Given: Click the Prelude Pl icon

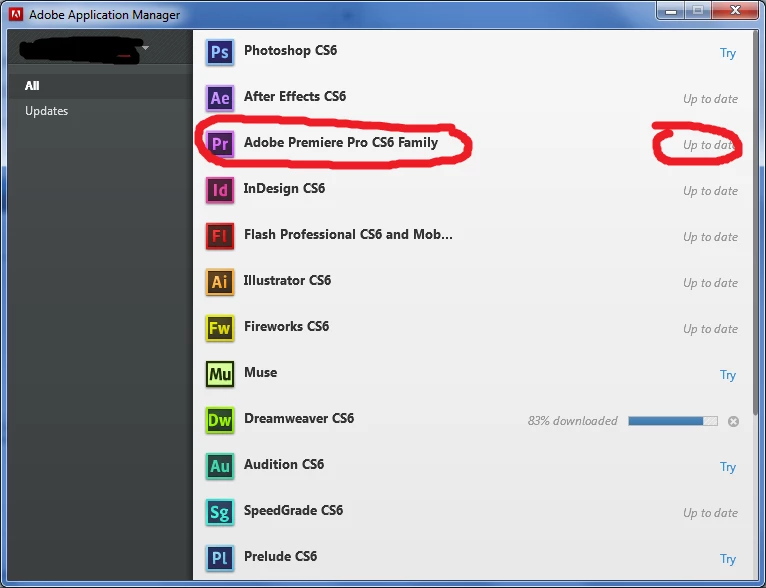Looking at the screenshot, I should click(220, 558).
